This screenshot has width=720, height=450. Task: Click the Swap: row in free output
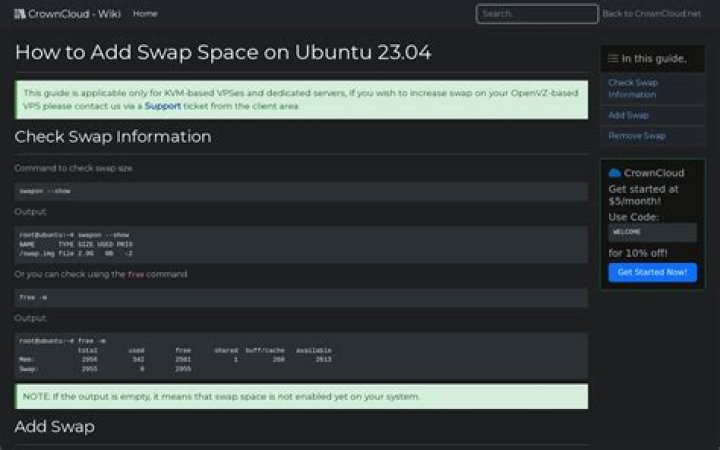[x=105, y=369]
